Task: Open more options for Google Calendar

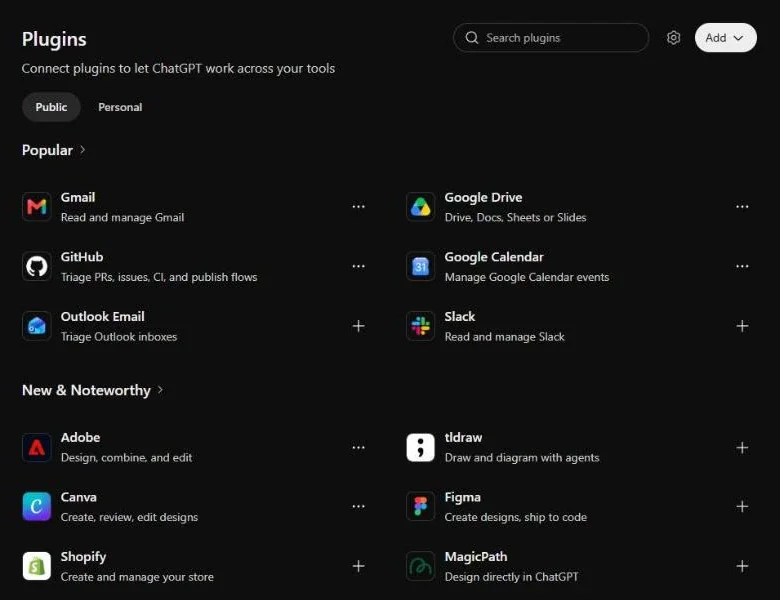Action: tap(742, 266)
